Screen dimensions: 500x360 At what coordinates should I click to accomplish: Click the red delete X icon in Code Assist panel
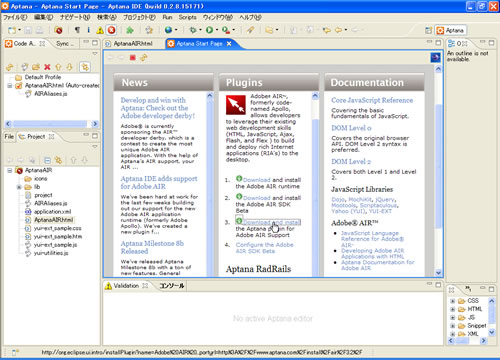click(47, 67)
